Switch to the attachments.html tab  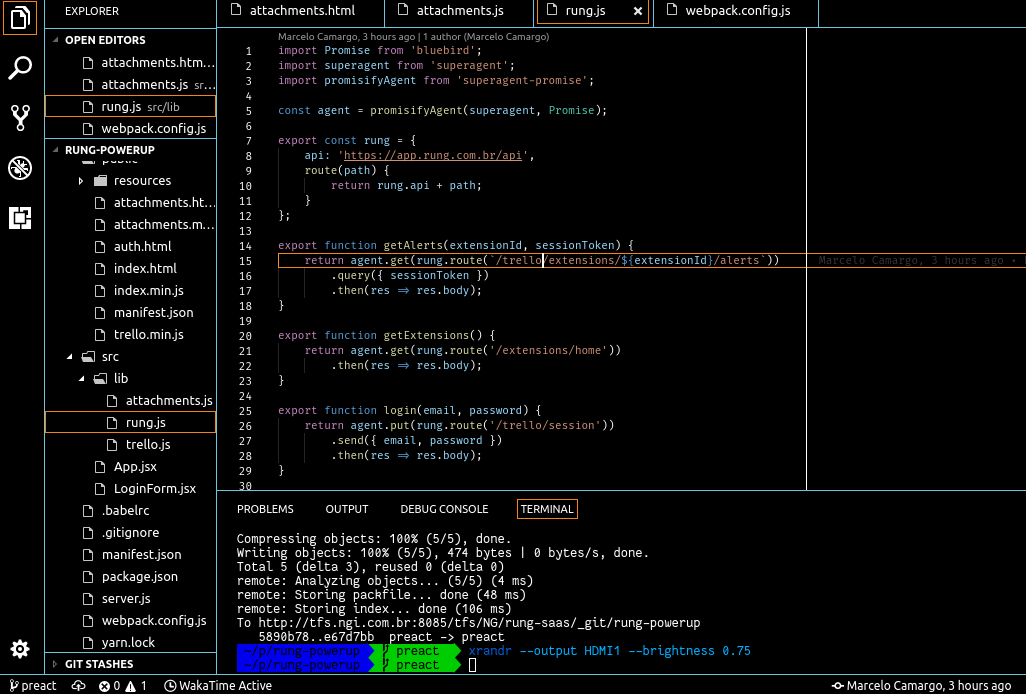(300, 11)
